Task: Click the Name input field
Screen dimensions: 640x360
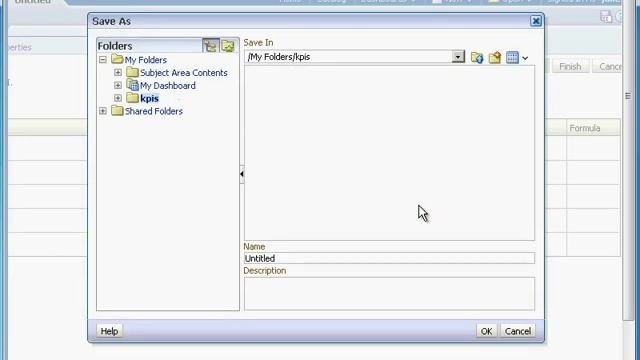Action: coord(389,258)
